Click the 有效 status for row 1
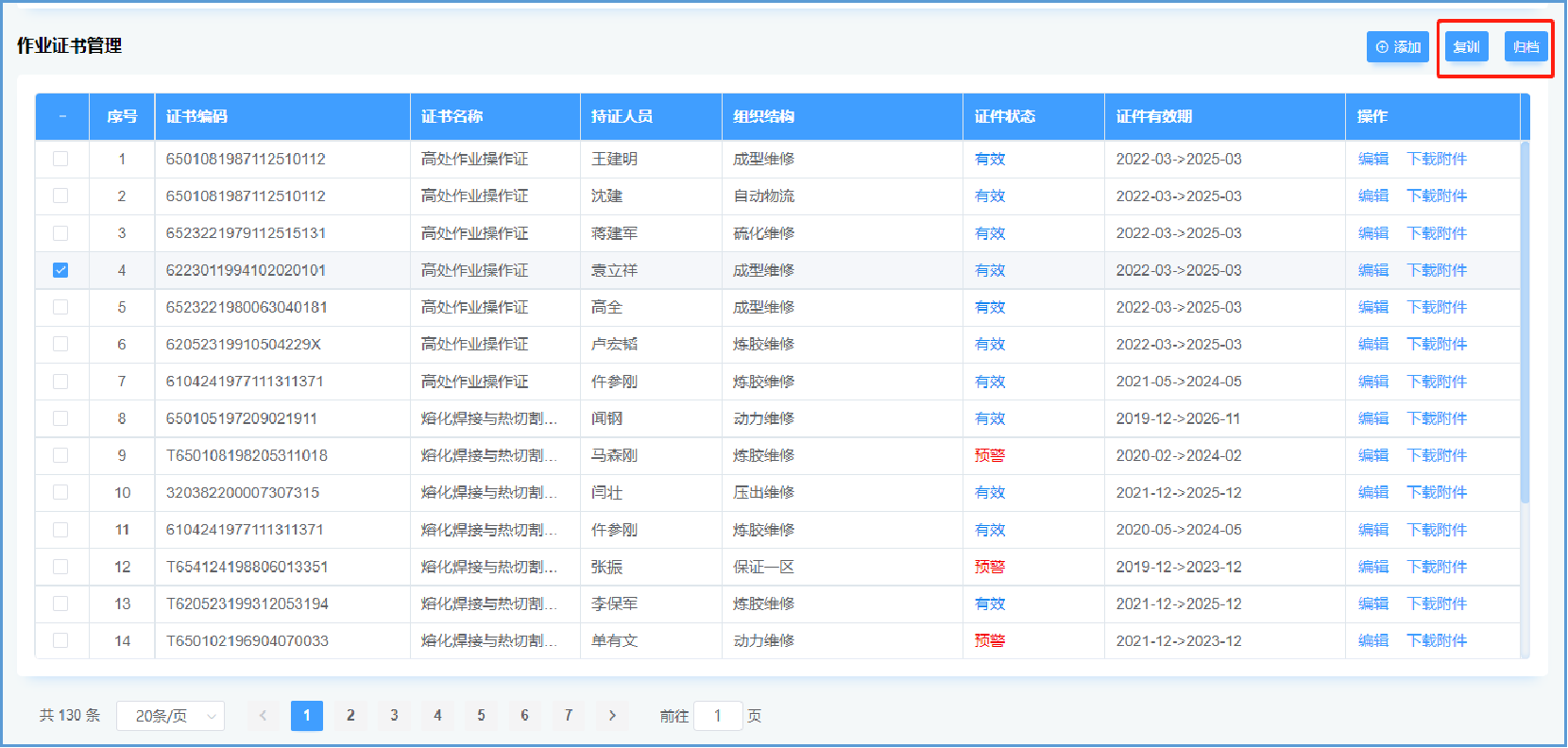This screenshot has height=748, width=1568. click(x=990, y=159)
